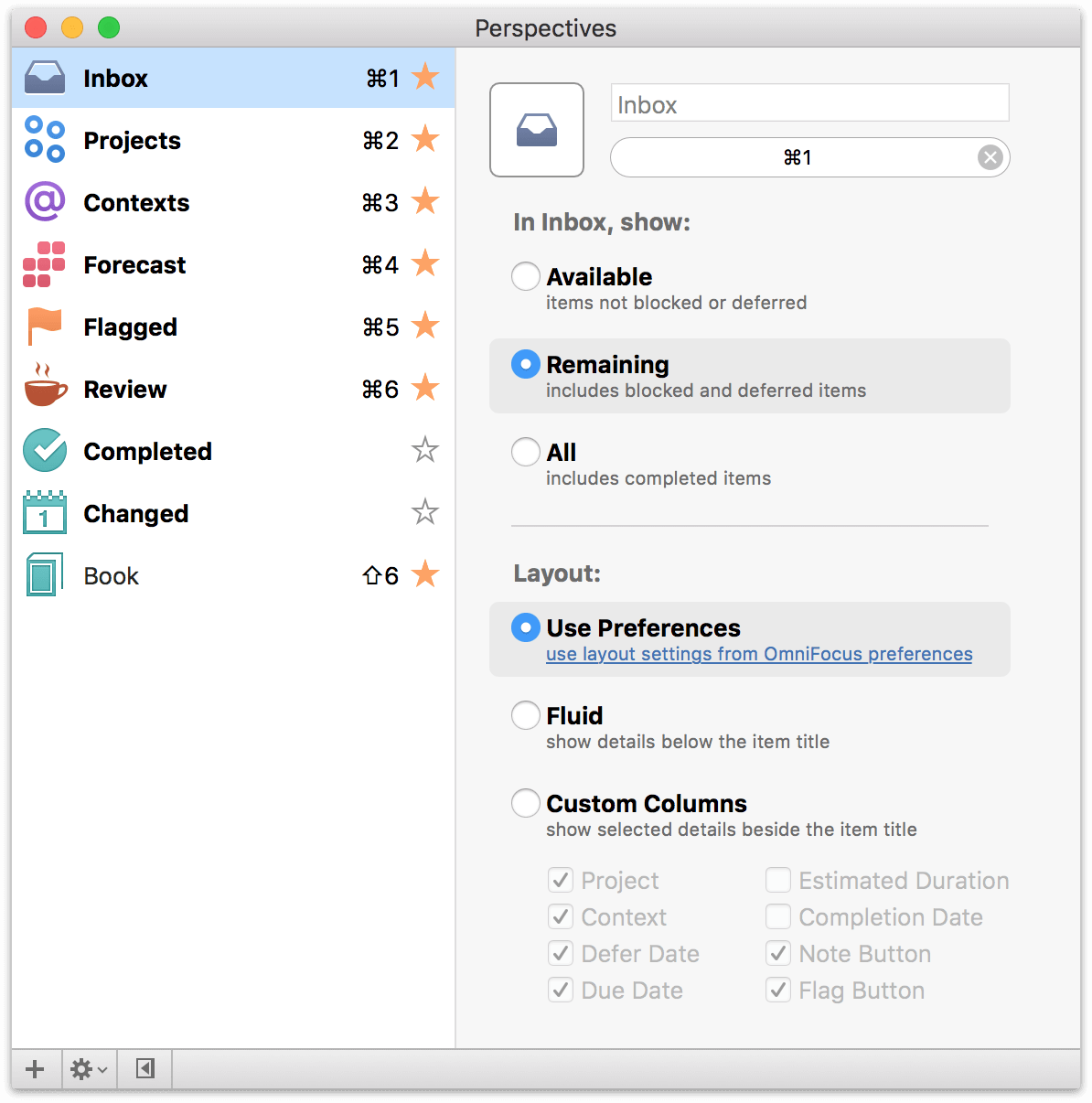Viewport: 1092px width, 1103px height.
Task: Click the ⌘1 shortcut recorder field
Action: pyautogui.click(x=809, y=157)
